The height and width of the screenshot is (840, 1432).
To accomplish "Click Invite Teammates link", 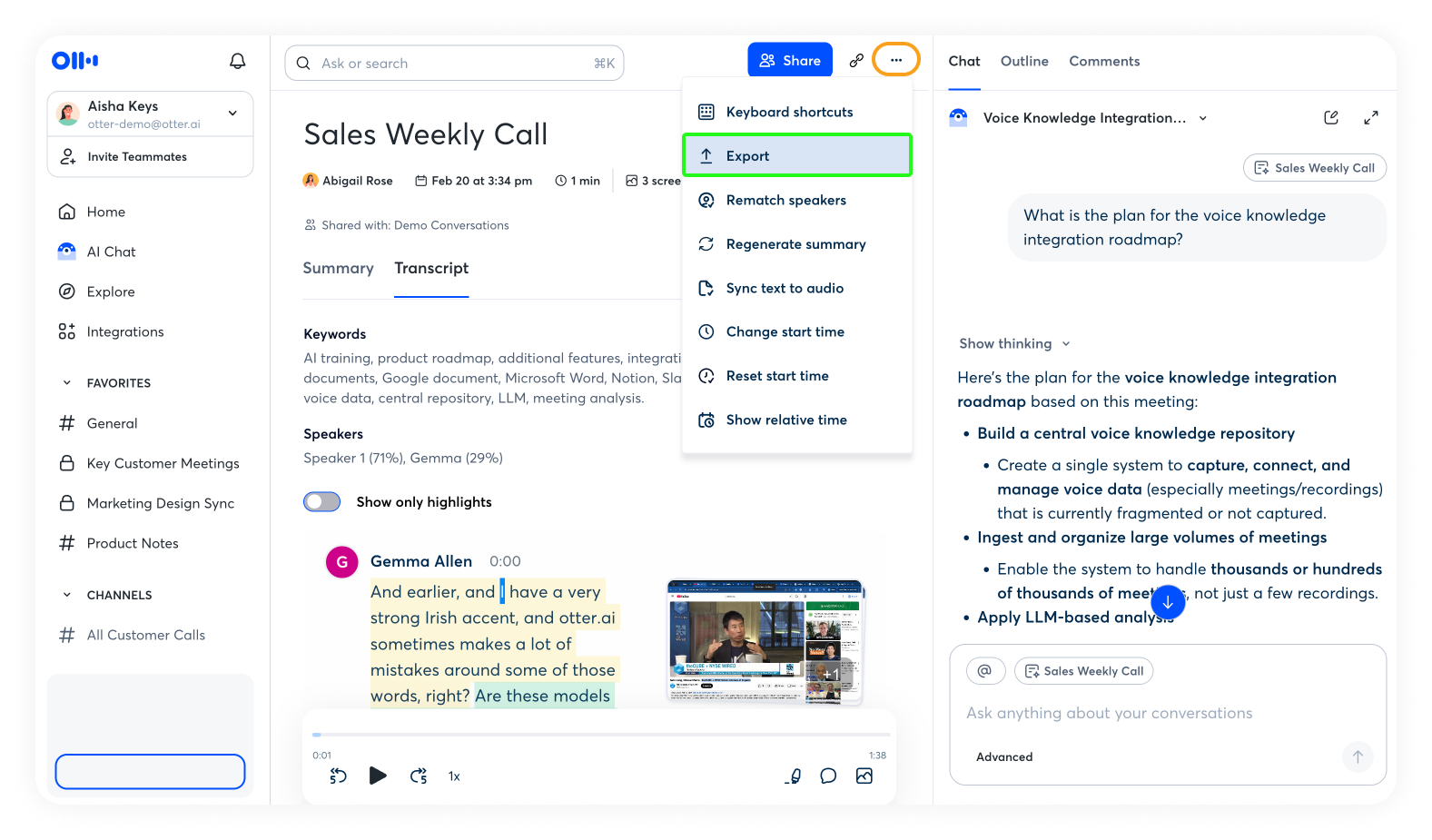I will [x=136, y=157].
